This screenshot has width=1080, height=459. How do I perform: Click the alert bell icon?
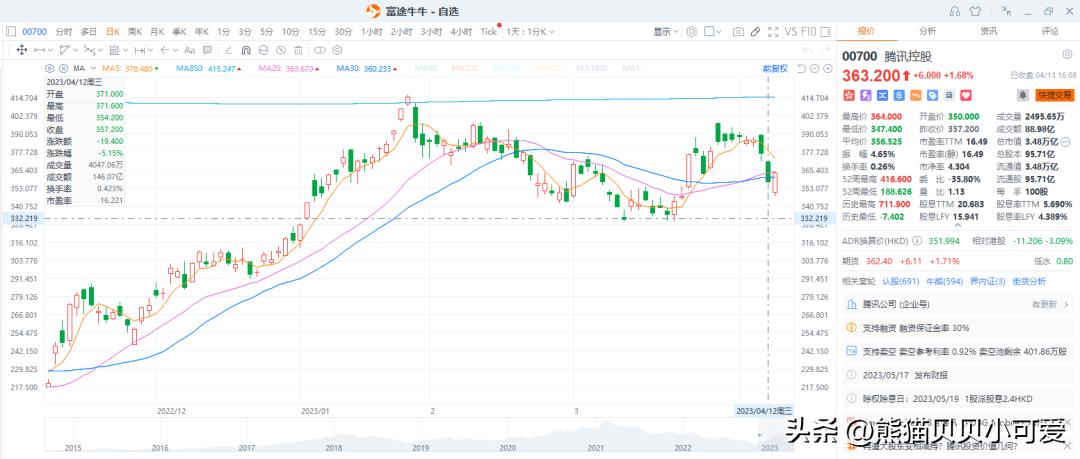[1023, 95]
